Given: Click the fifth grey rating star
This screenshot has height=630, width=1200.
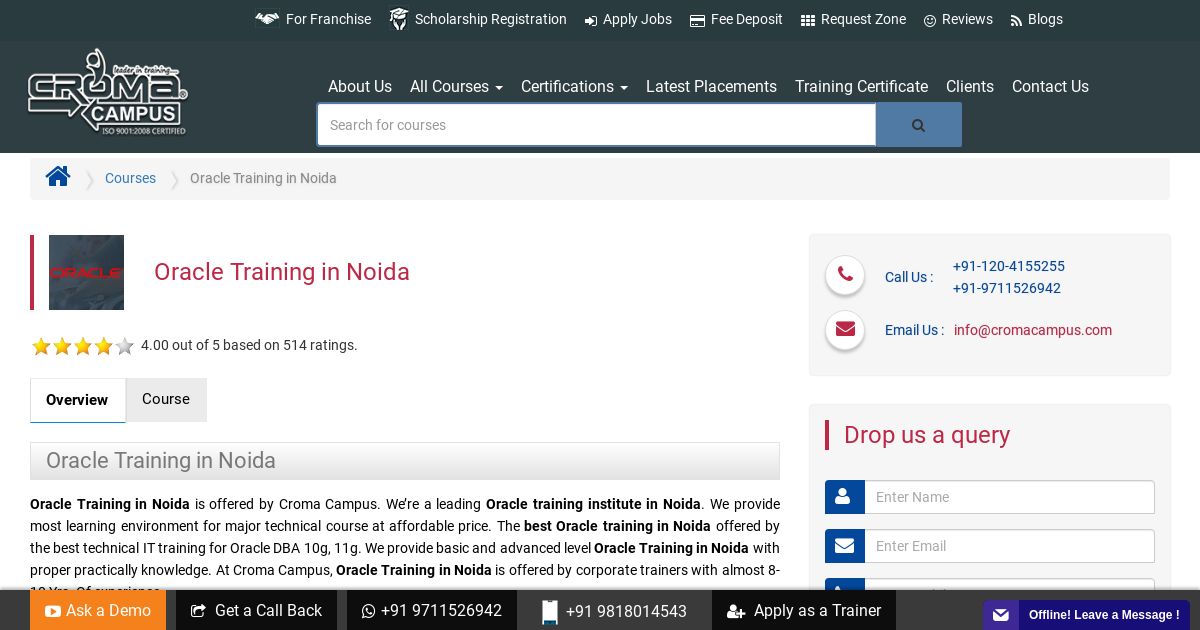Looking at the screenshot, I should (124, 346).
